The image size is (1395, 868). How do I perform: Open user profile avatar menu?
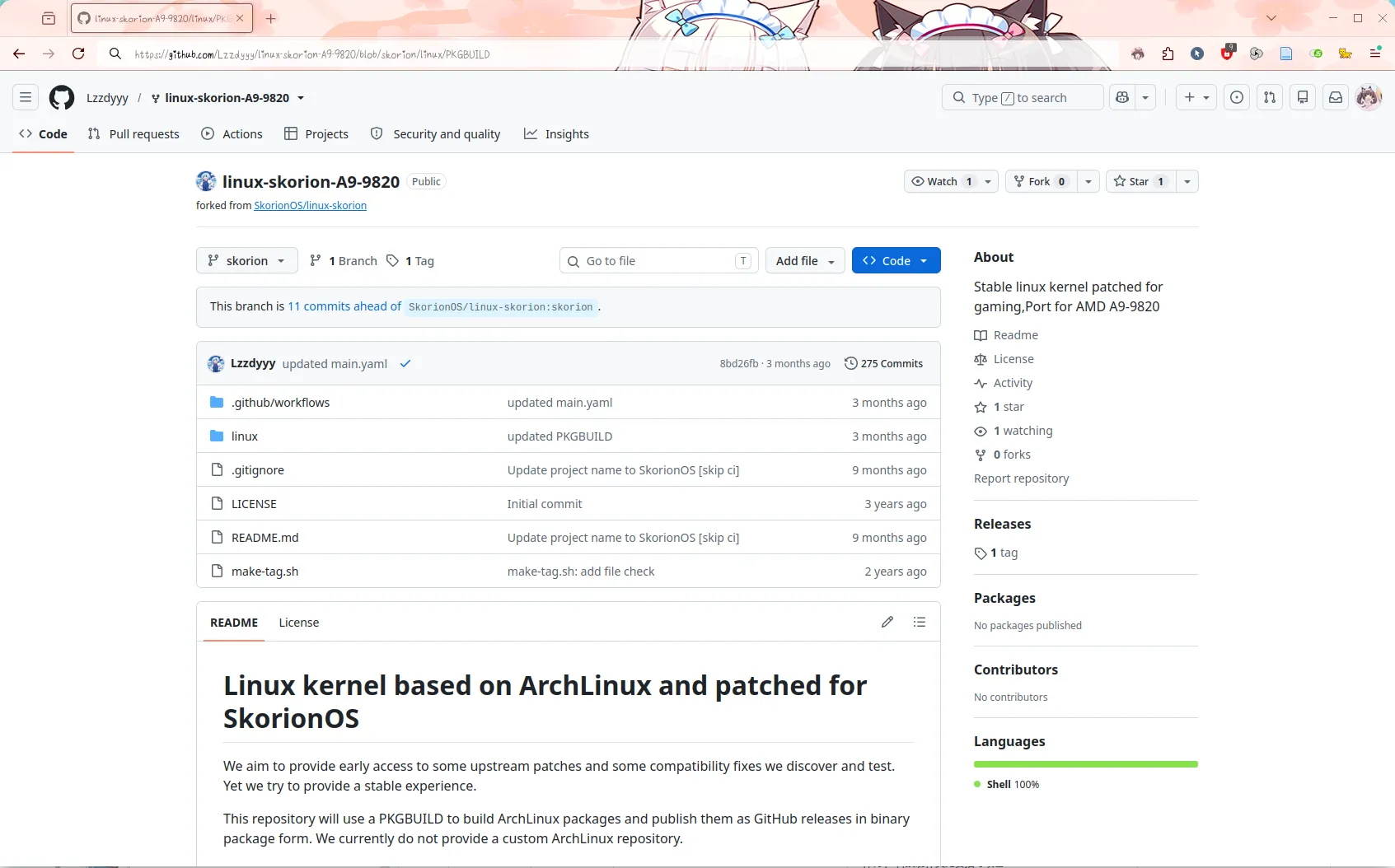click(1369, 97)
